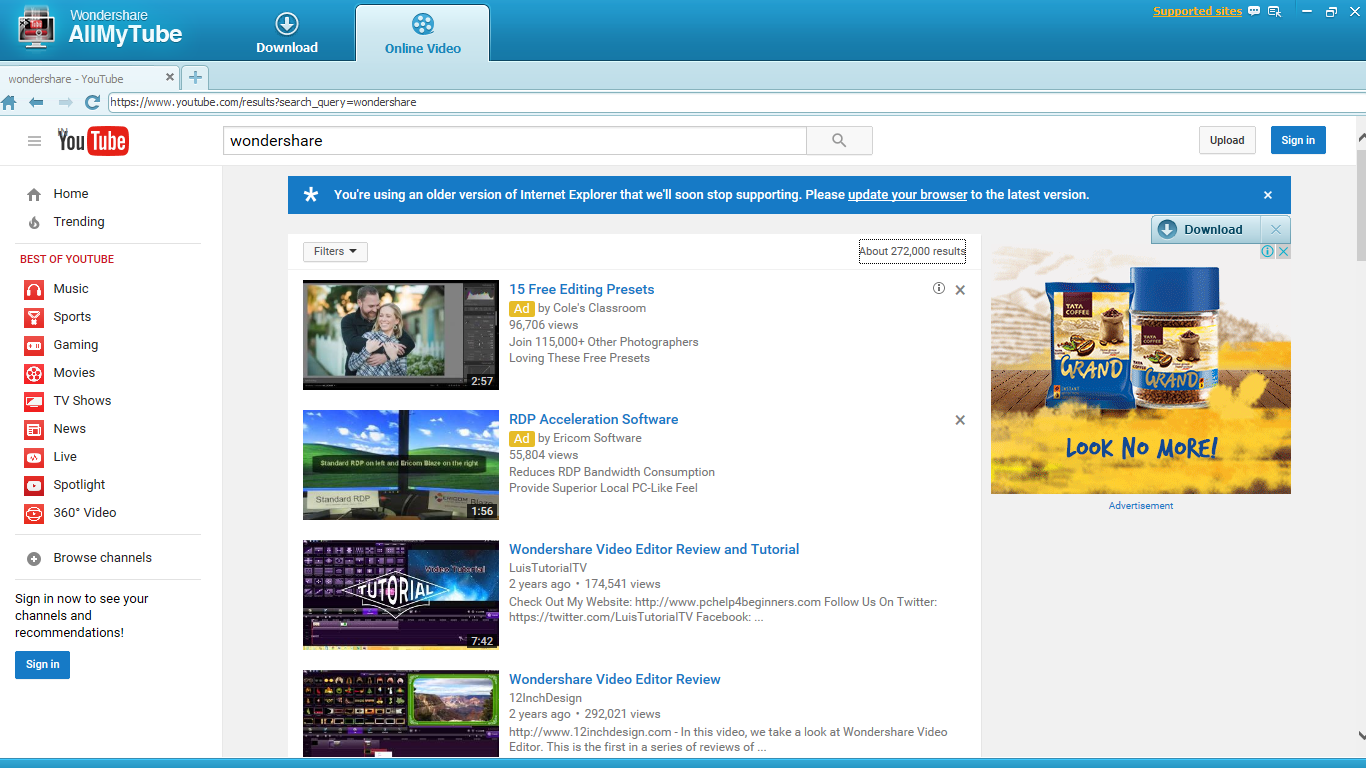
Task: Open the TV Shows channel icon
Action: point(35,401)
